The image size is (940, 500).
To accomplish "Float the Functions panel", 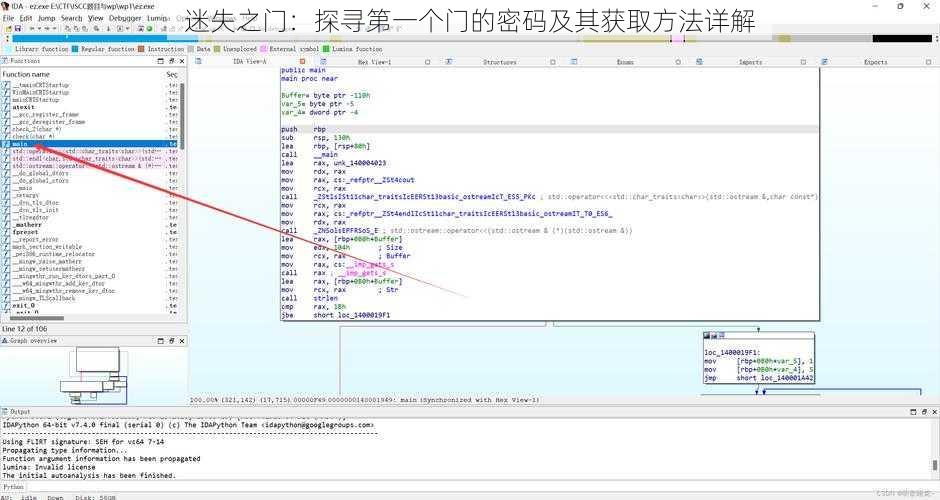I will pyautogui.click(x=171, y=61).
